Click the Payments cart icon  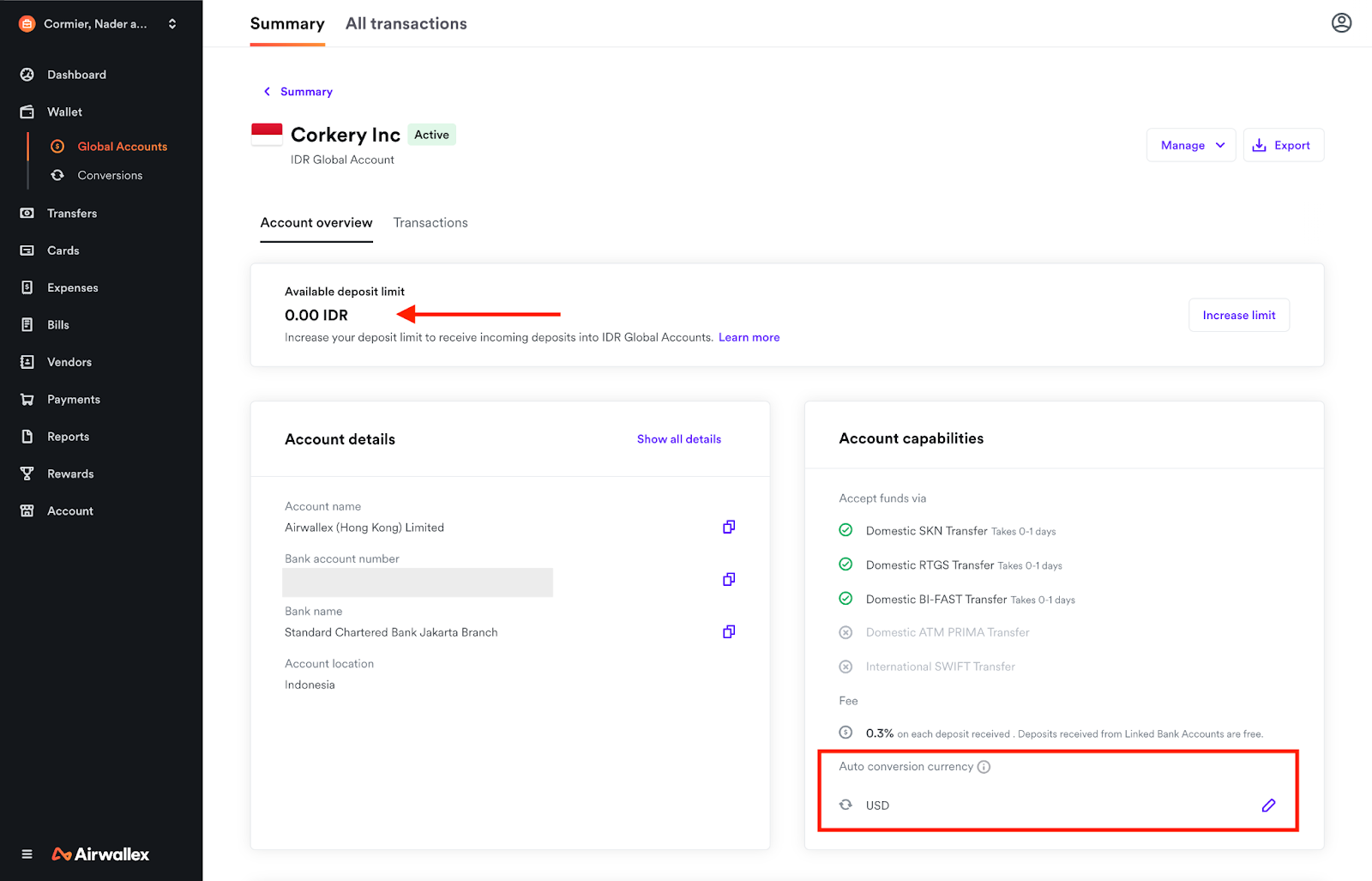click(27, 399)
